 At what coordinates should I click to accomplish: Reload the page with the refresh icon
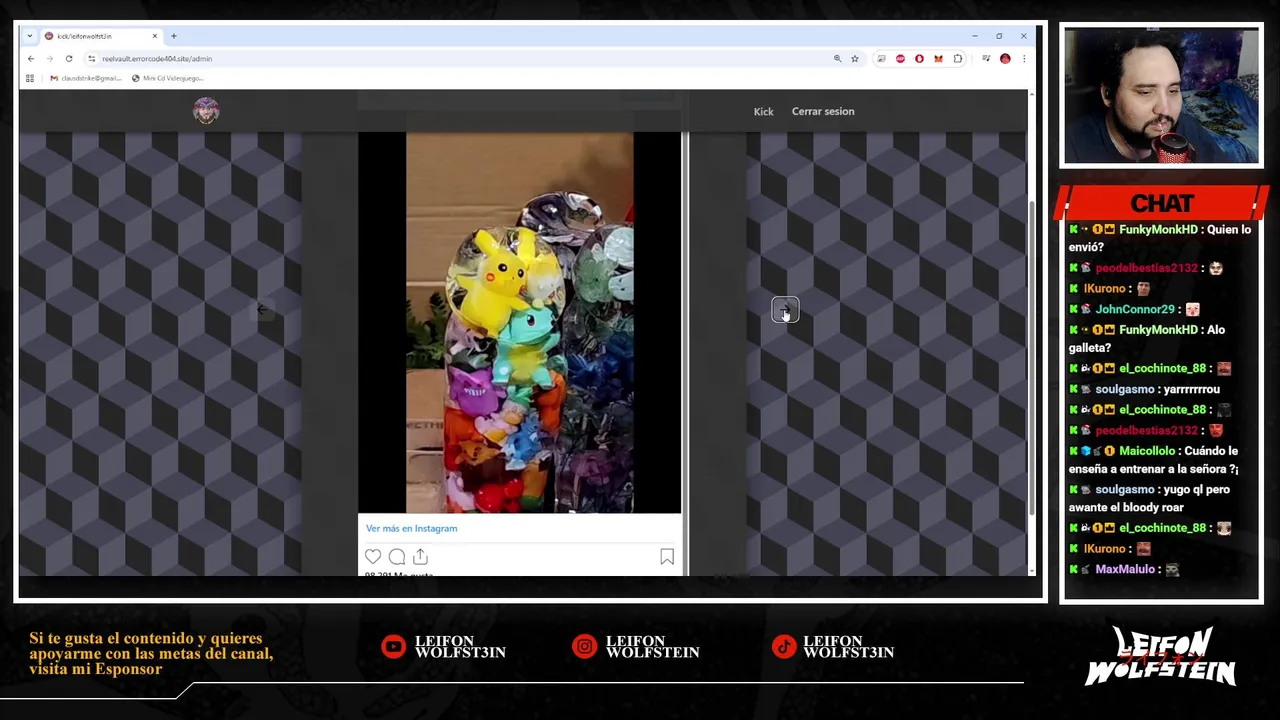click(x=68, y=59)
